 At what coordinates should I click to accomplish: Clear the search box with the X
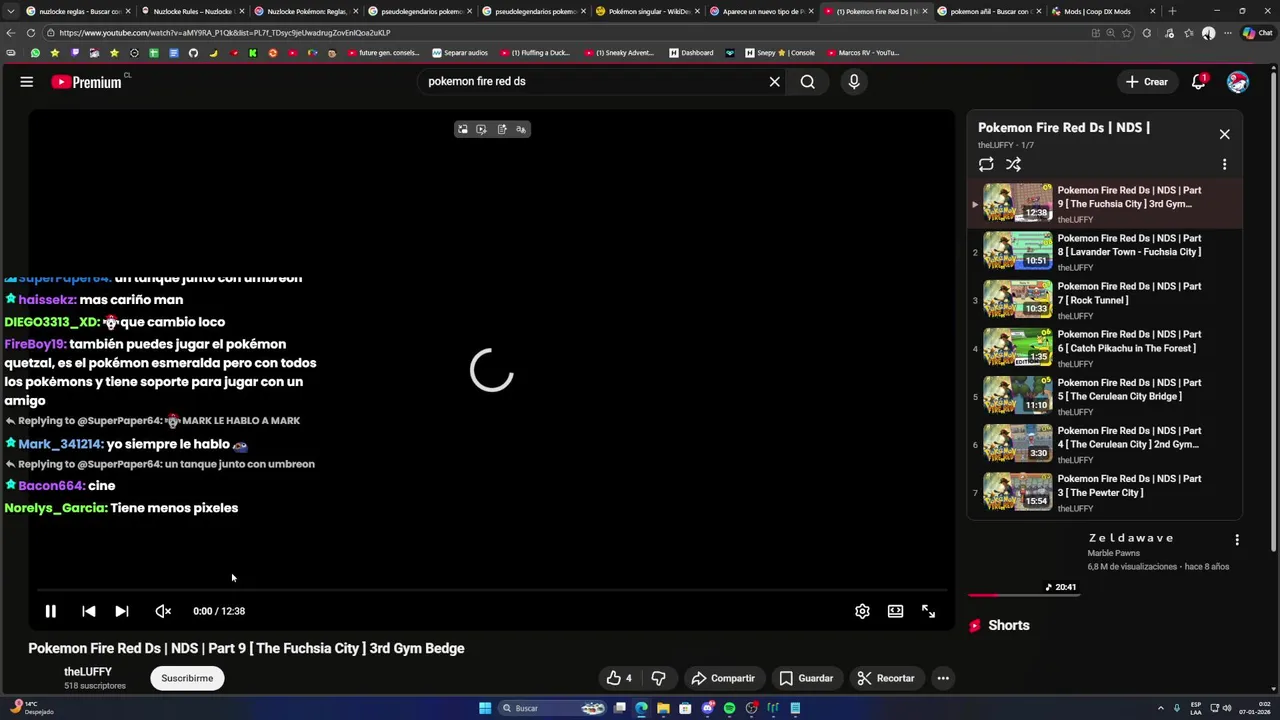point(774,82)
